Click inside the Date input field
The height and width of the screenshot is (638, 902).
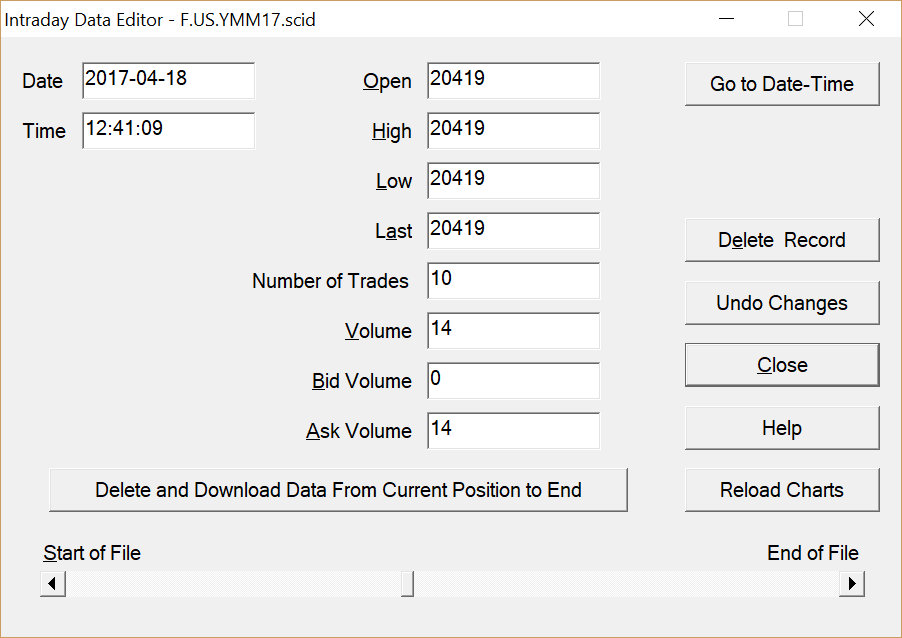point(168,81)
